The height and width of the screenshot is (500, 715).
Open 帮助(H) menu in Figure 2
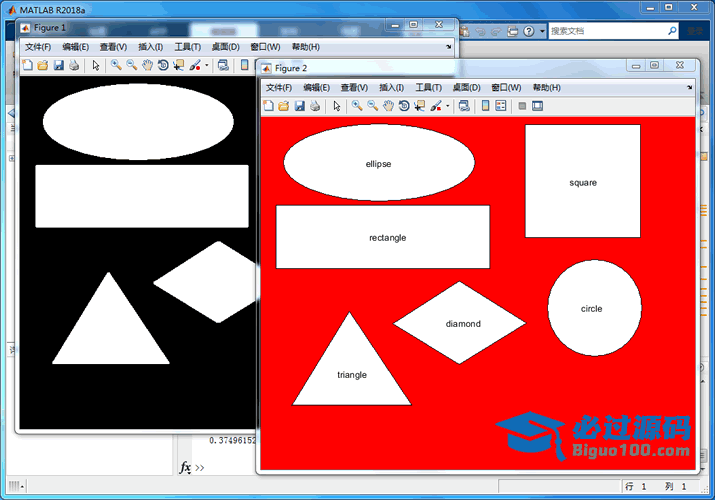(x=546, y=88)
